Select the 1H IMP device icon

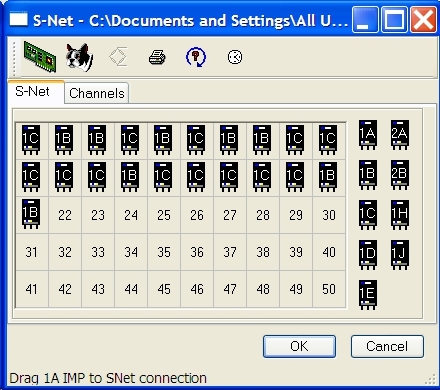click(x=400, y=215)
